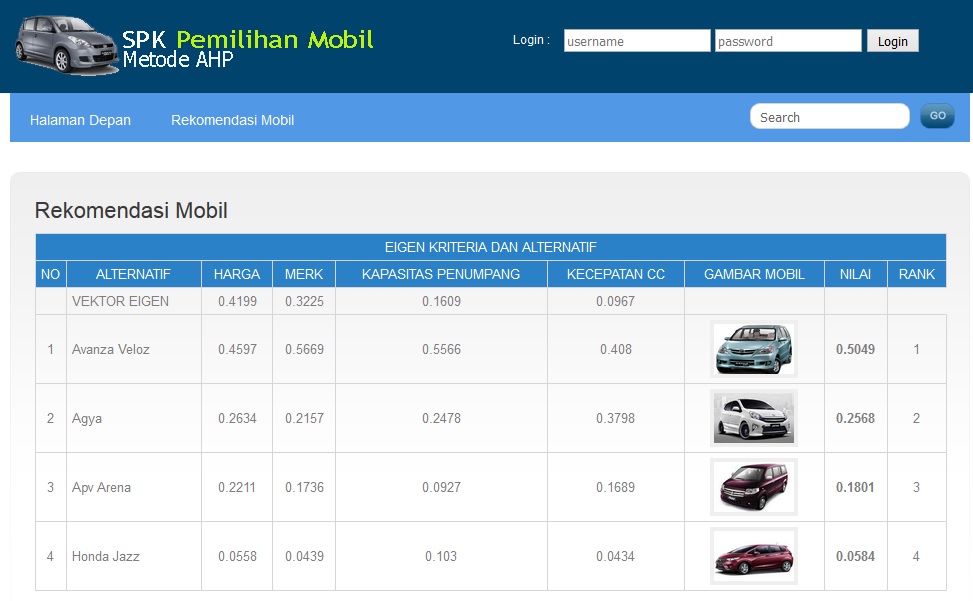This screenshot has height=601, width=973.
Task: View the Agya car picture
Action: 752,417
